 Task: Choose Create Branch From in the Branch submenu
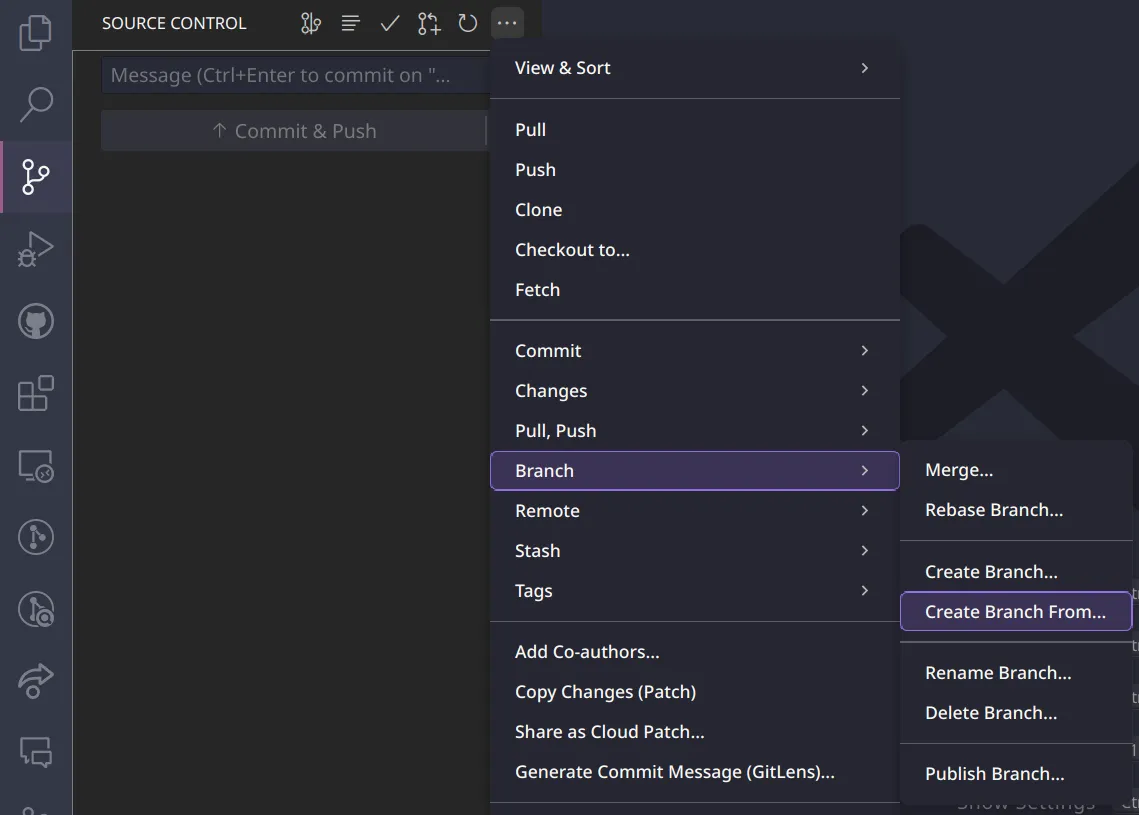pos(1015,611)
